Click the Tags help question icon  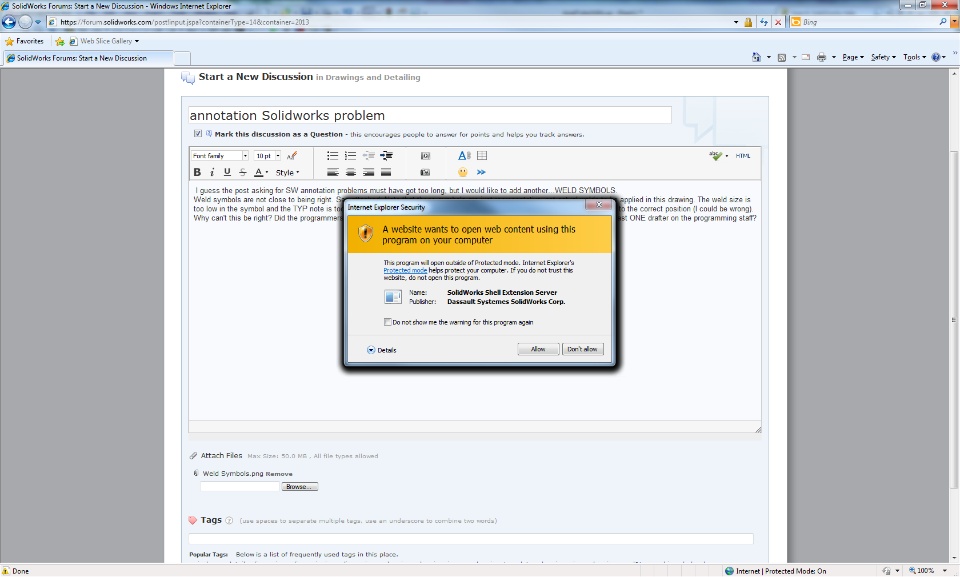229,521
